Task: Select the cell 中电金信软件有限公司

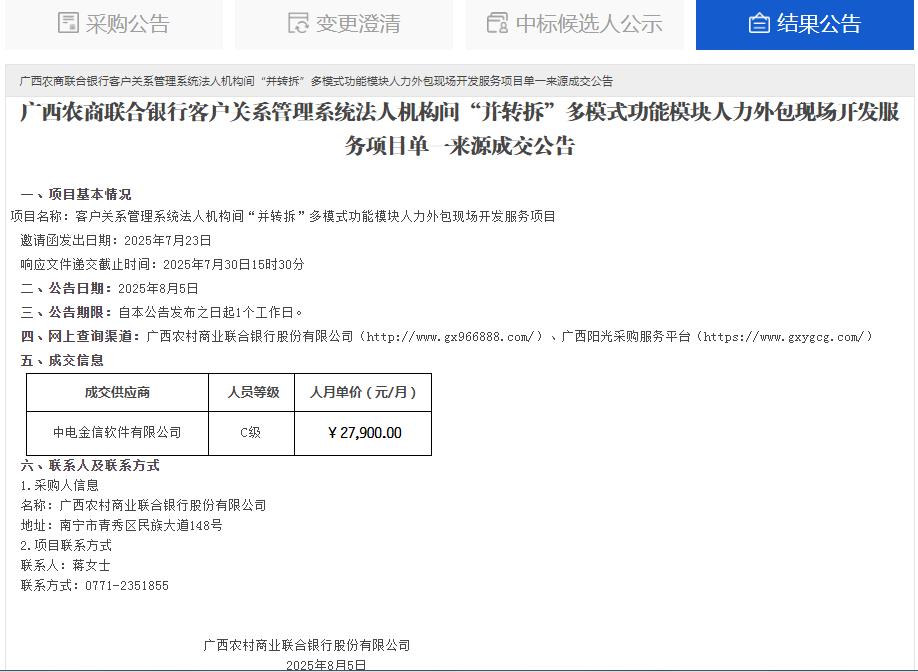Action: pyautogui.click(x=118, y=433)
